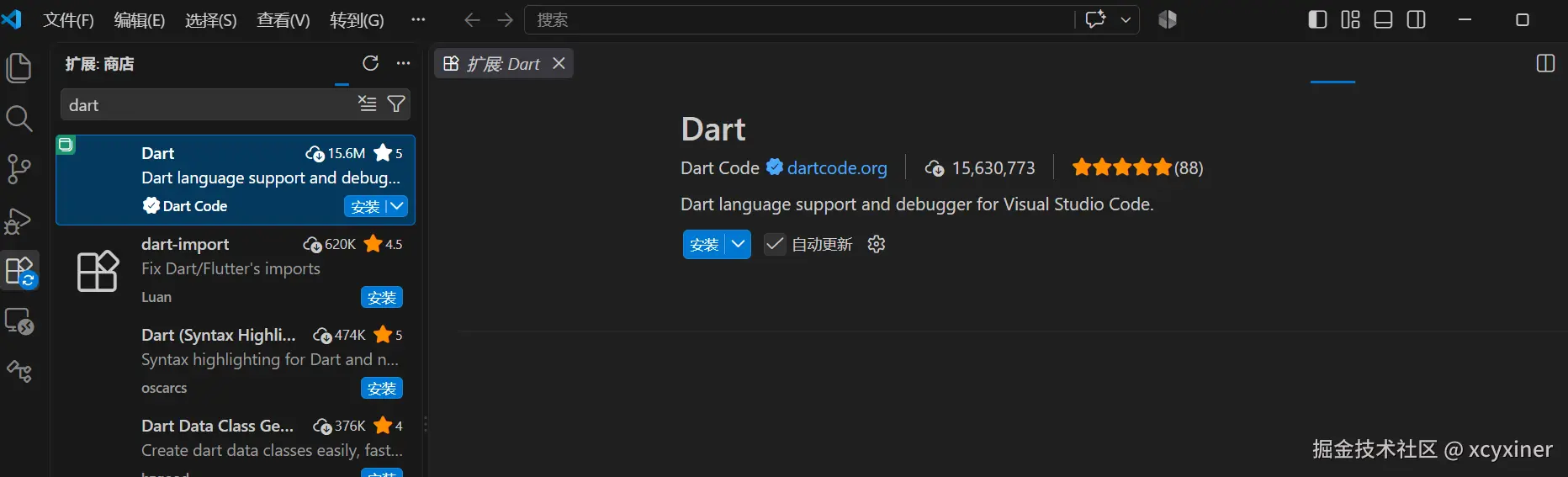Image resolution: width=1568 pixels, height=477 pixels.
Task: Install the dart-import extension
Action: [382, 297]
